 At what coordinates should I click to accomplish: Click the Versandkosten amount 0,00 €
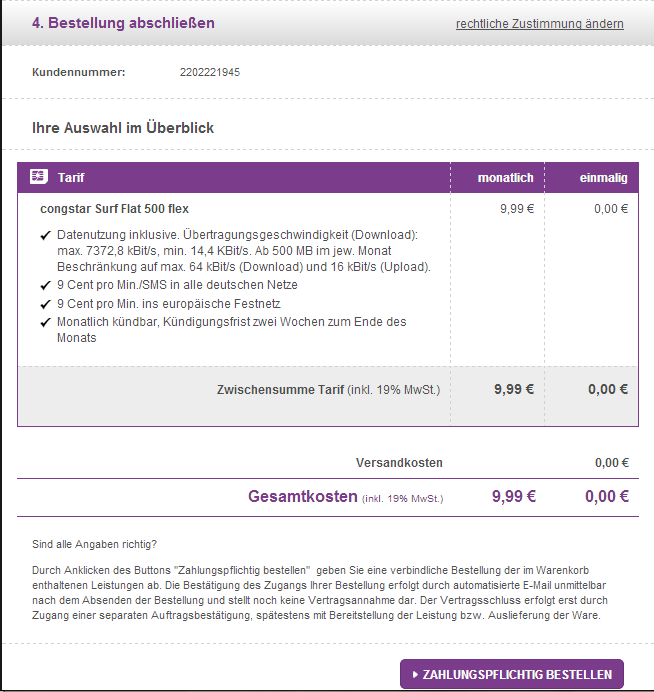pyautogui.click(x=611, y=463)
